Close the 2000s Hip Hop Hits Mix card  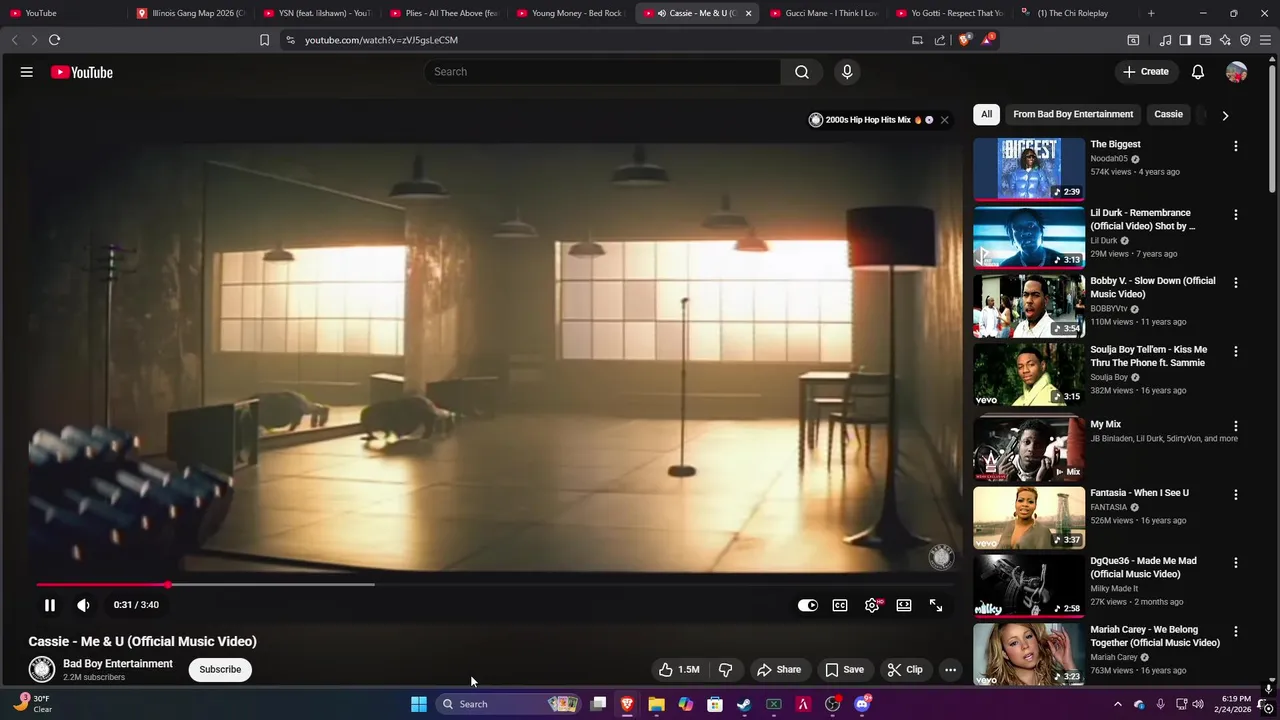pyautogui.click(x=944, y=120)
